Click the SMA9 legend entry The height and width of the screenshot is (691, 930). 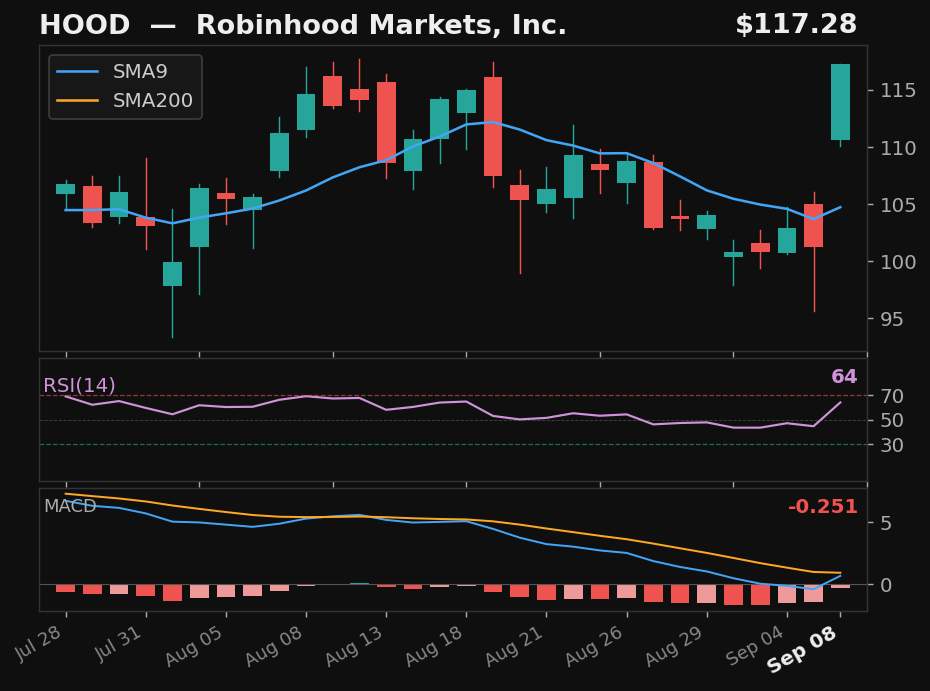tap(112, 72)
